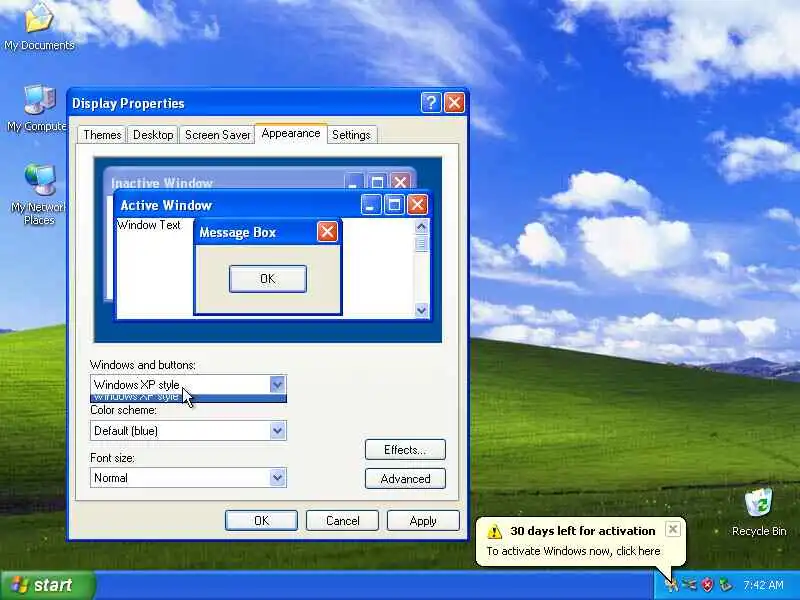Open the Start menu
The height and width of the screenshot is (600, 800).
[47, 585]
